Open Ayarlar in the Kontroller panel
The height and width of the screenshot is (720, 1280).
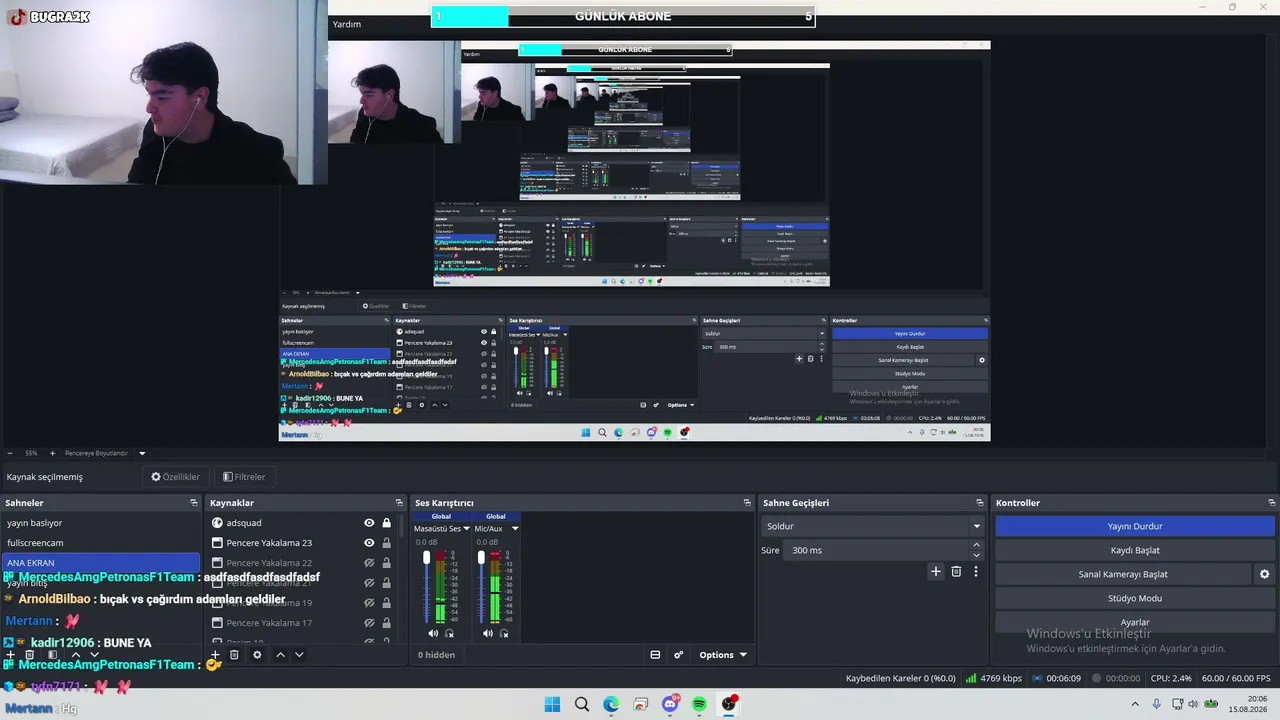[x=1135, y=622]
